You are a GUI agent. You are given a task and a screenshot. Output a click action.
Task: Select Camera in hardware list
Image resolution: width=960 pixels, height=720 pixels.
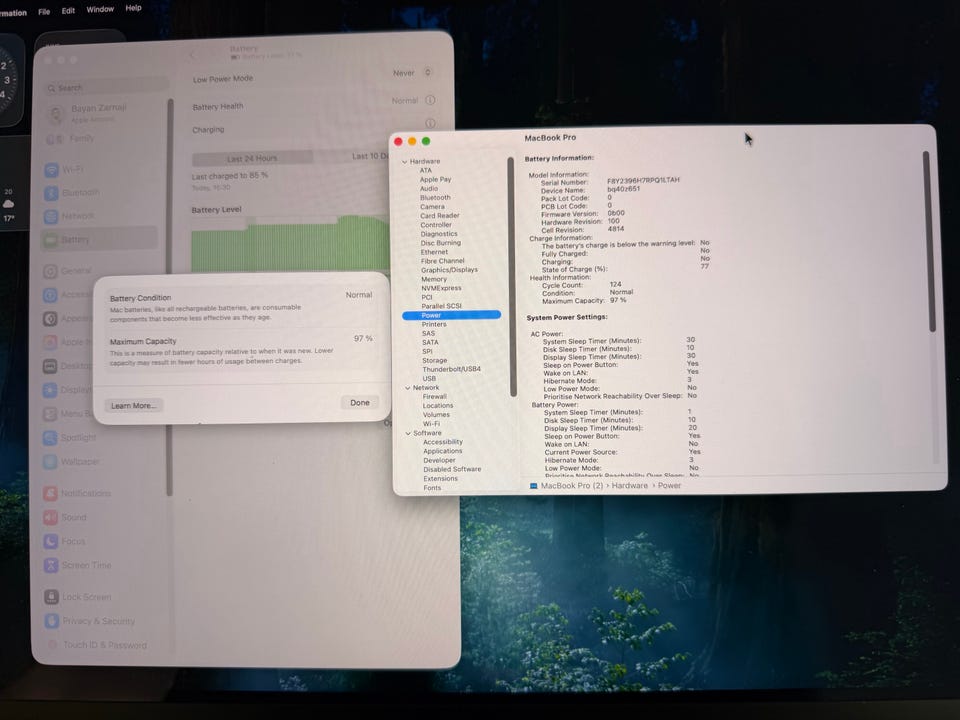point(432,206)
